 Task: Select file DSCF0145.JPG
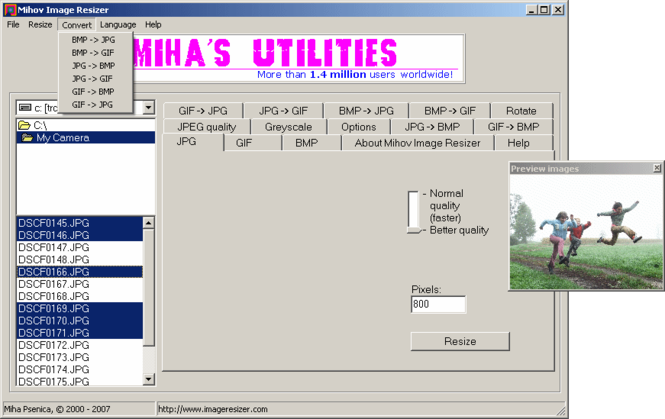(x=80, y=223)
